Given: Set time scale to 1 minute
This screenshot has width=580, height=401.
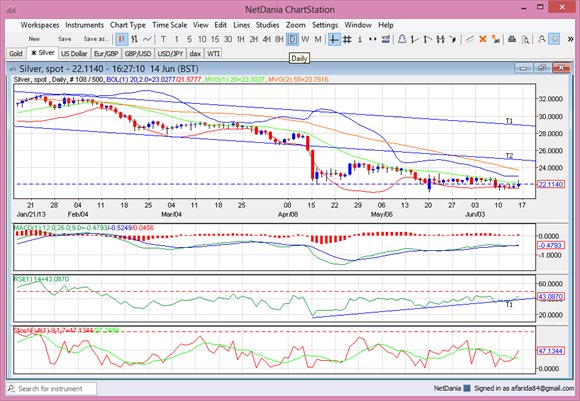Looking at the screenshot, I should (176, 39).
